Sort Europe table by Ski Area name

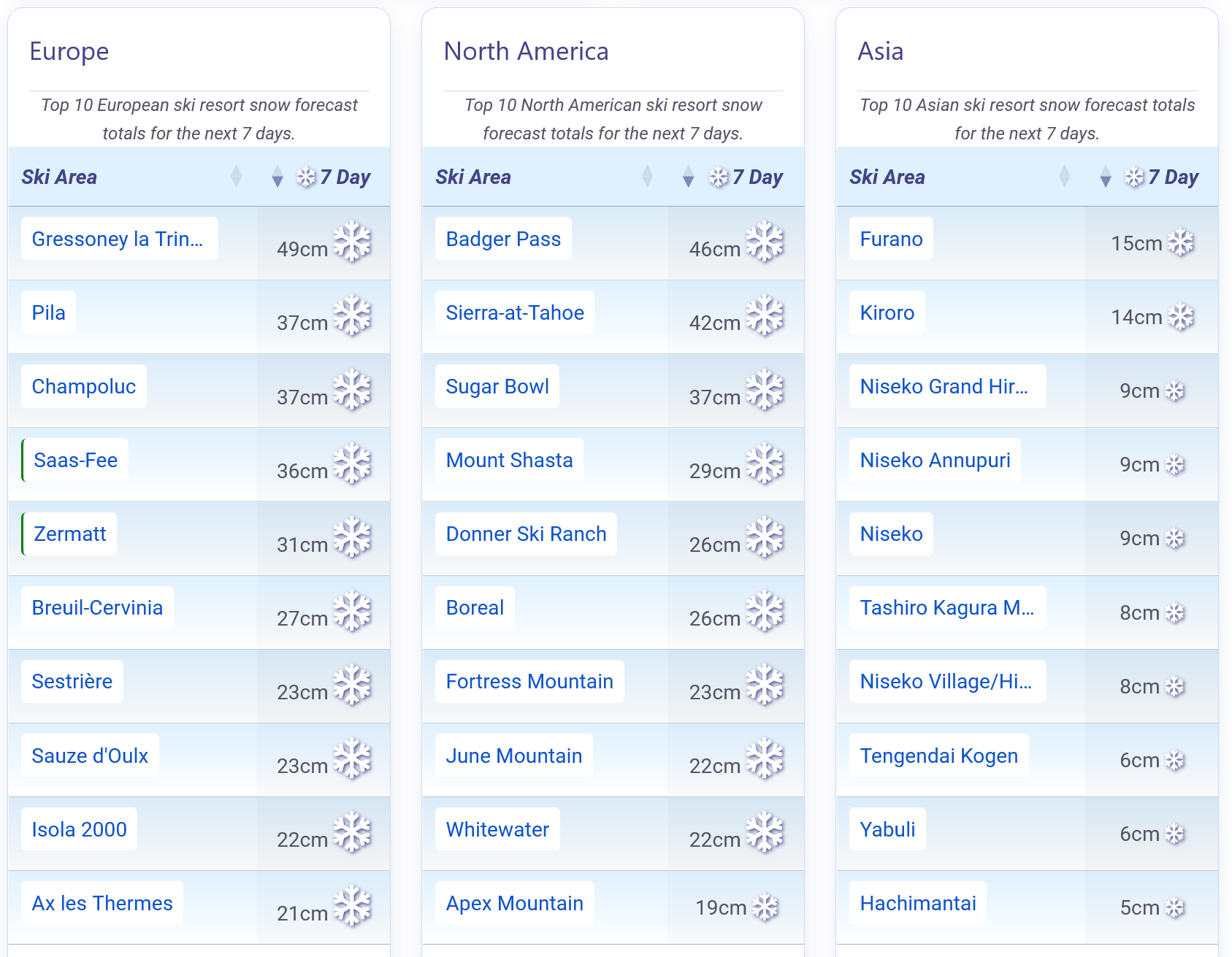pos(236,177)
